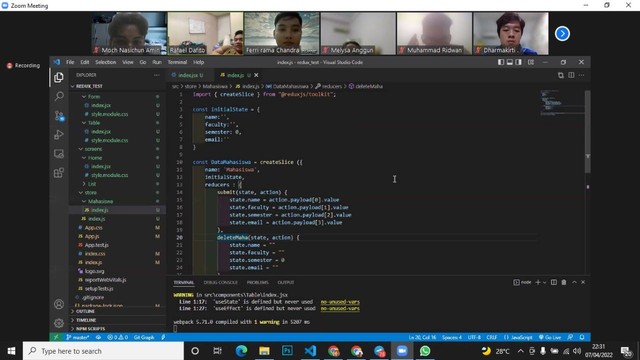Open the Help menu
Screen dimensions: 640x360
pos(198,62)
